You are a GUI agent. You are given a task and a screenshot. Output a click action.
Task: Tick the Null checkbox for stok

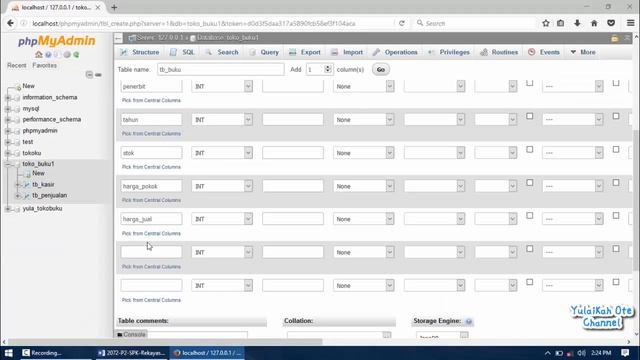point(529,149)
